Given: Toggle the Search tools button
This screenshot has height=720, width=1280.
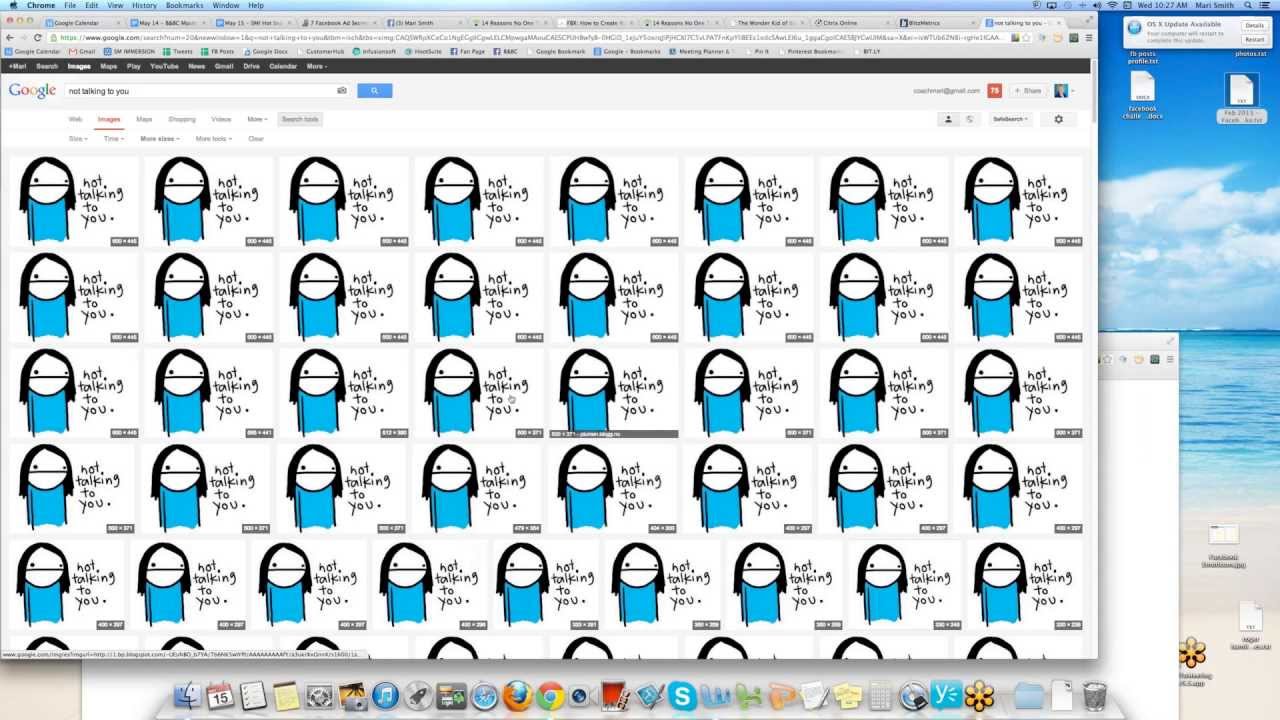Looking at the screenshot, I should tap(299, 119).
